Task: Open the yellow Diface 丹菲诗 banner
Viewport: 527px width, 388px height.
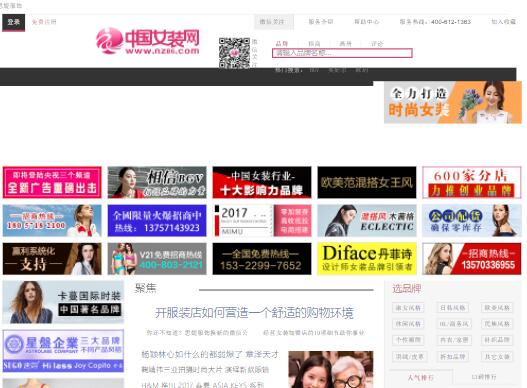Action: [367, 259]
